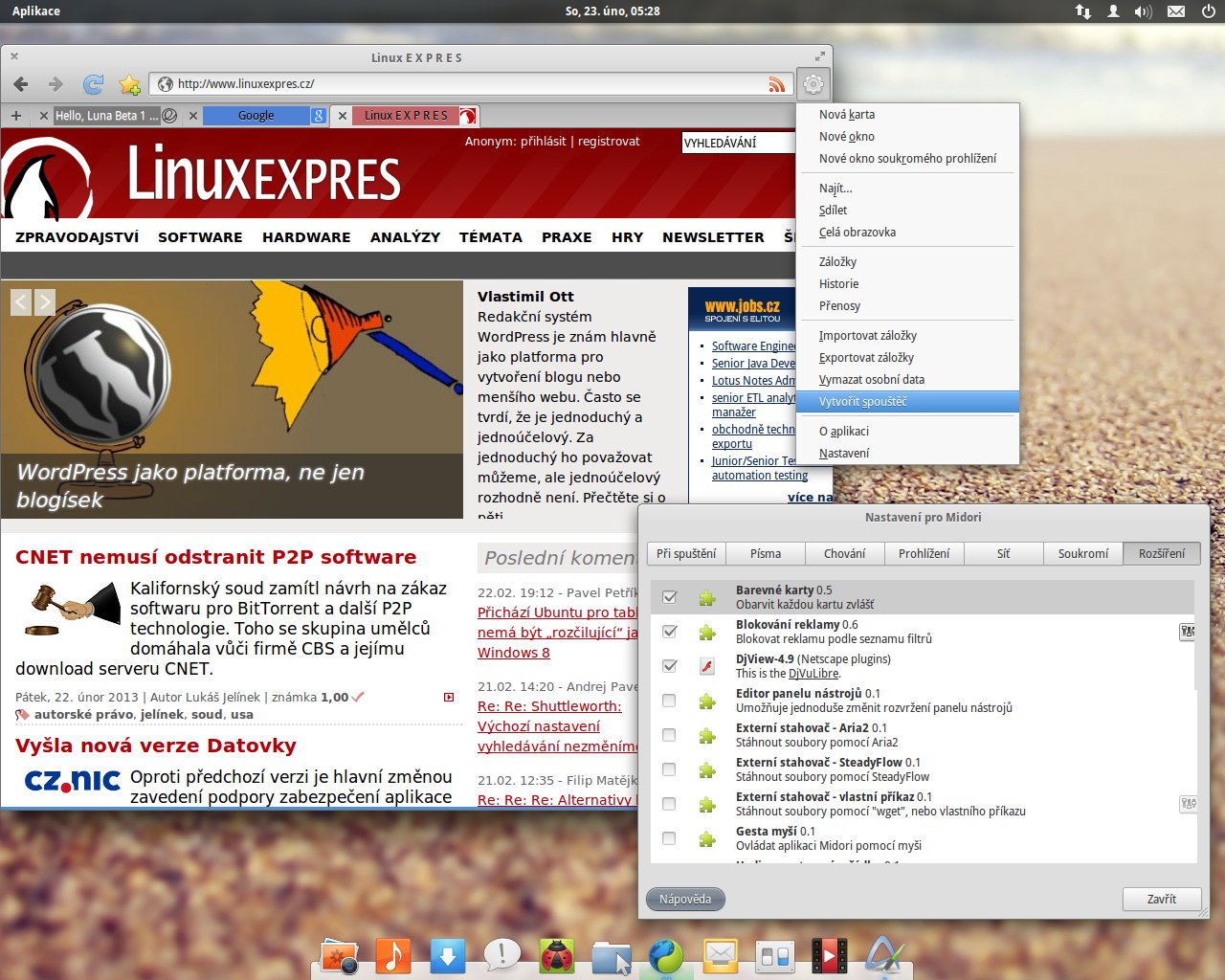Bookmark the page using the star icon
The width and height of the screenshot is (1225, 980).
pyautogui.click(x=129, y=84)
